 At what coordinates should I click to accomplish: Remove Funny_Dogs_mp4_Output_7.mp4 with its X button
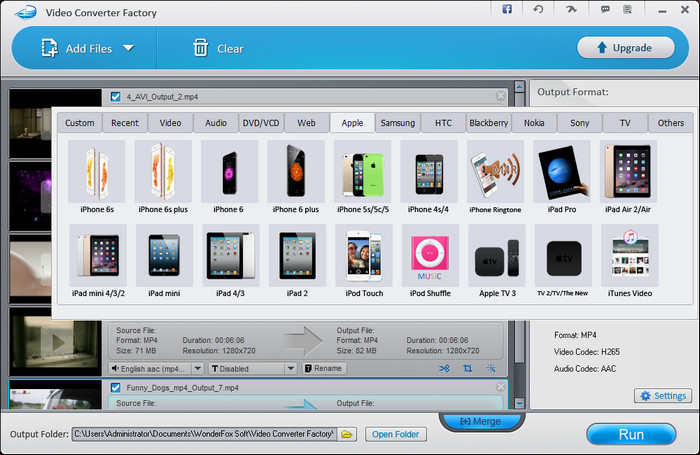[x=500, y=387]
